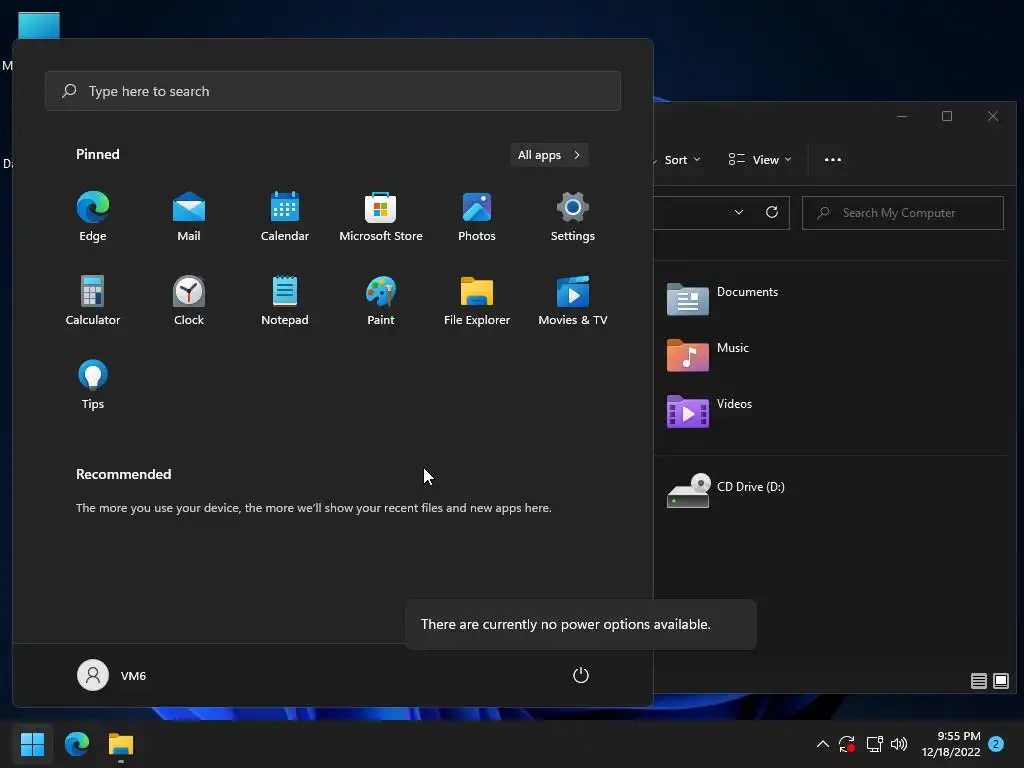
Task: Click the no power options available tooltip
Action: coord(581,624)
